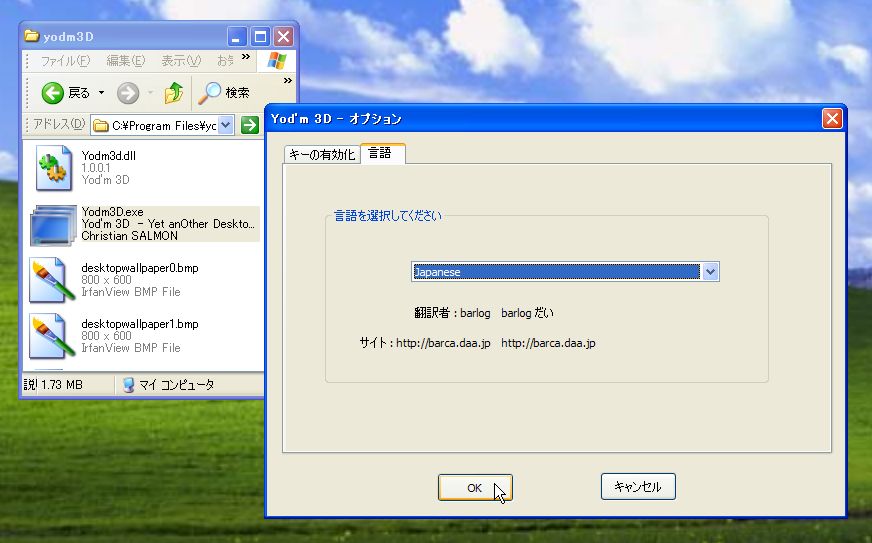Select desktopwallpaper0.bmp file icon

[52, 280]
